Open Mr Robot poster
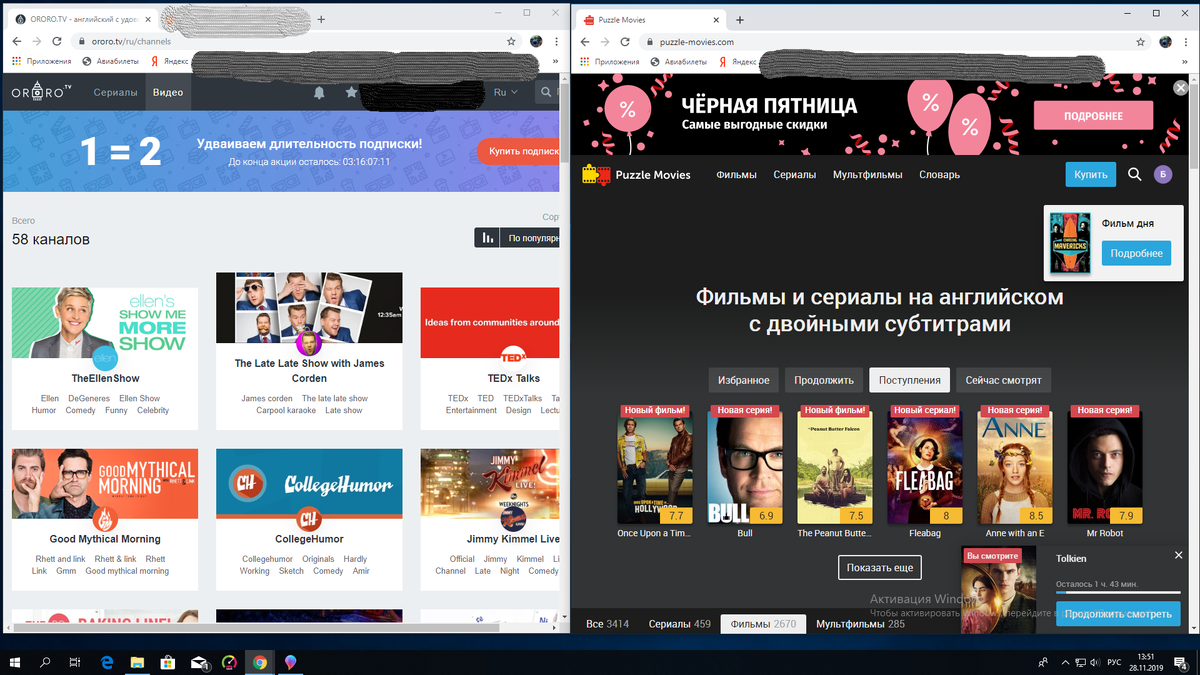 pos(1105,465)
